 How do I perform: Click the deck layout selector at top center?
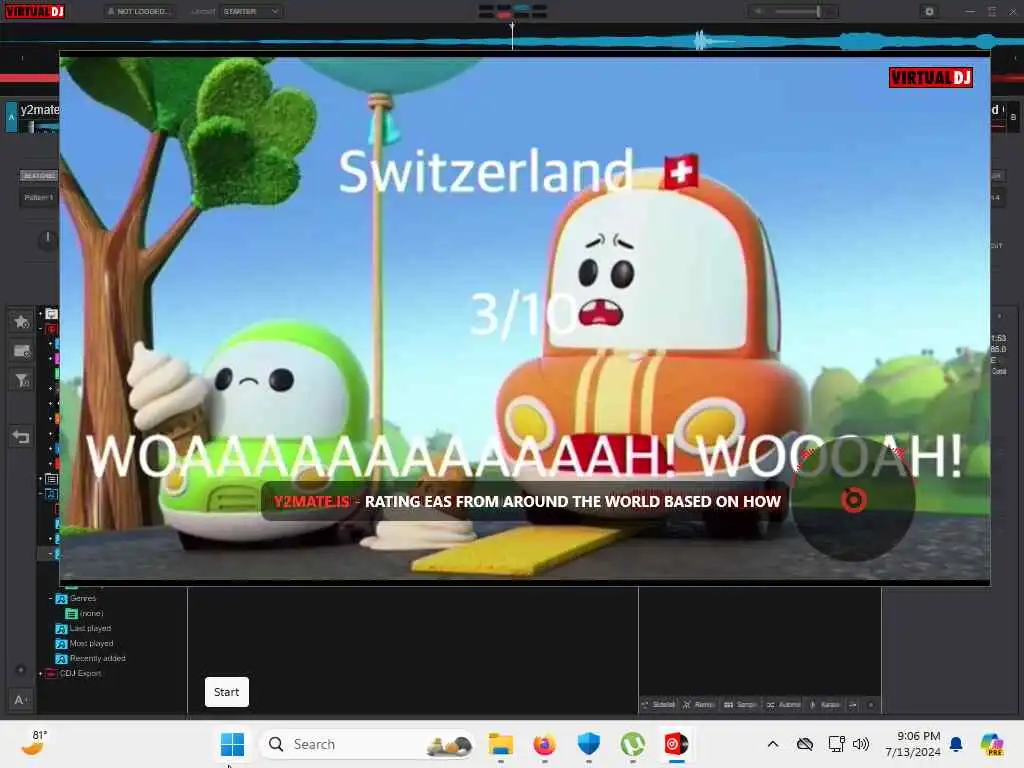[513, 11]
